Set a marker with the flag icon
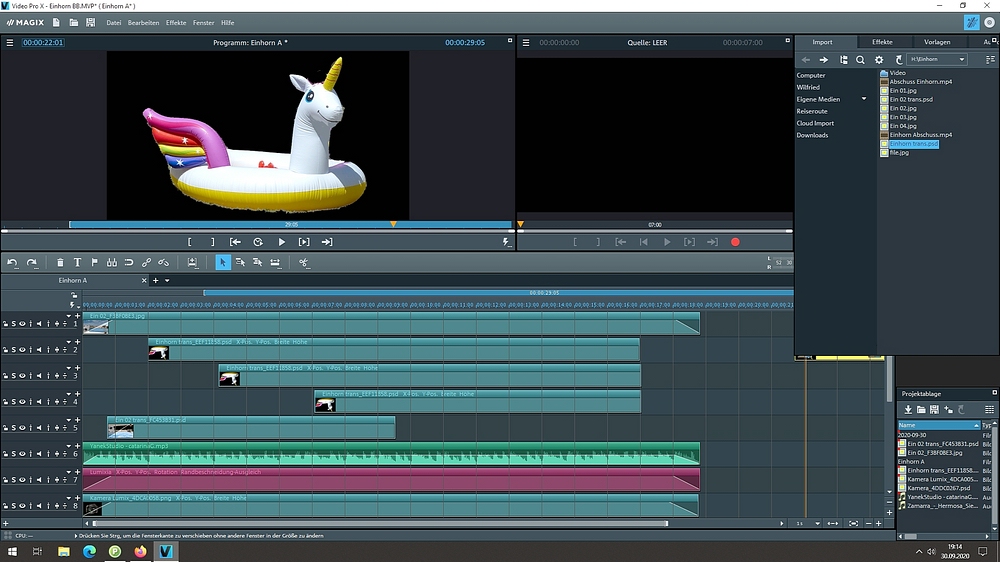Viewport: 1000px width, 562px height. click(x=94, y=262)
